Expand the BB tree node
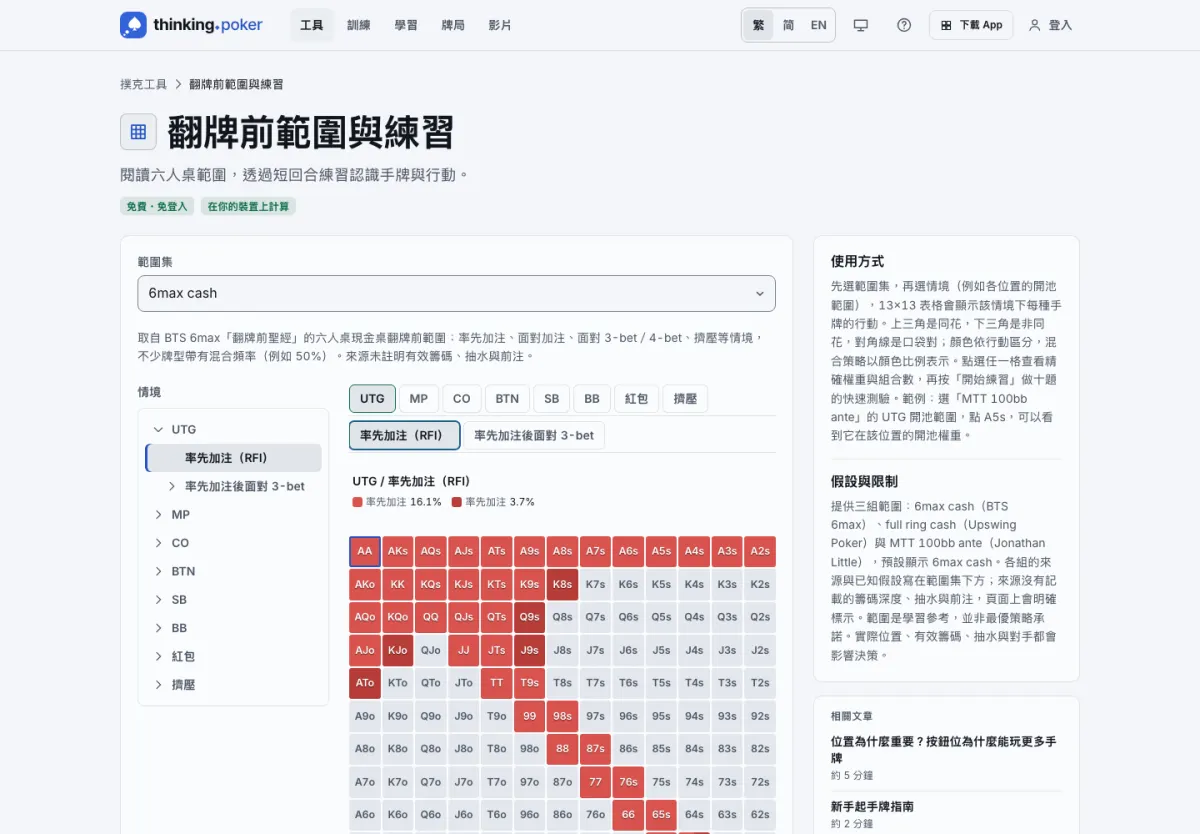1200x834 pixels. click(x=158, y=628)
